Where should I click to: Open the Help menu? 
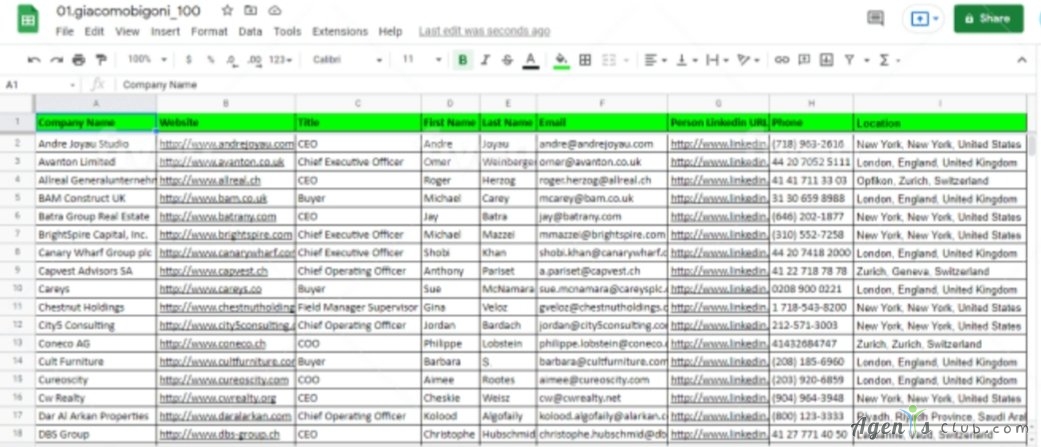[390, 31]
